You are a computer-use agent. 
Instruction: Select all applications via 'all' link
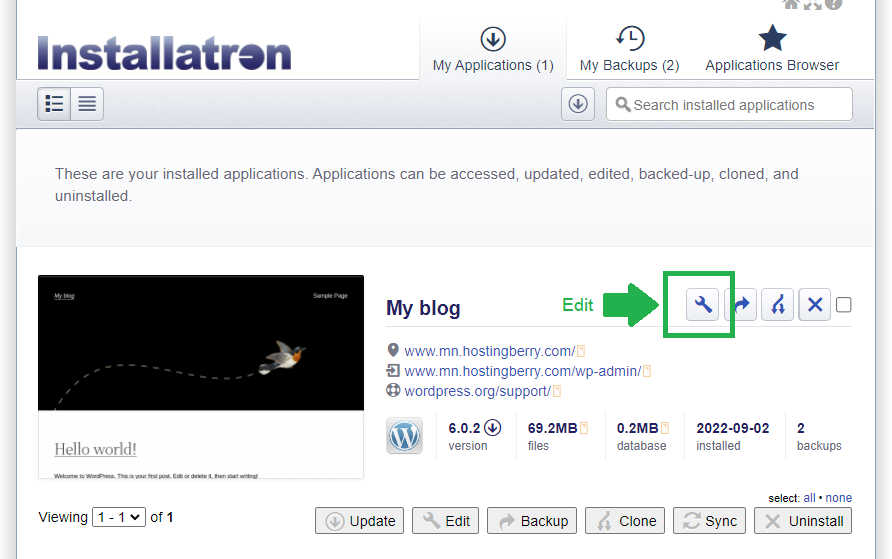pos(809,498)
